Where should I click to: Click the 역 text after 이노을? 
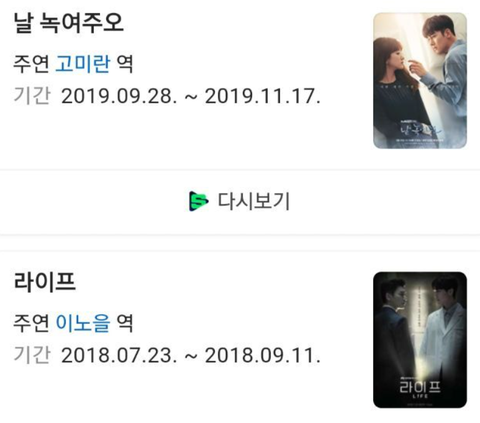[125, 323]
